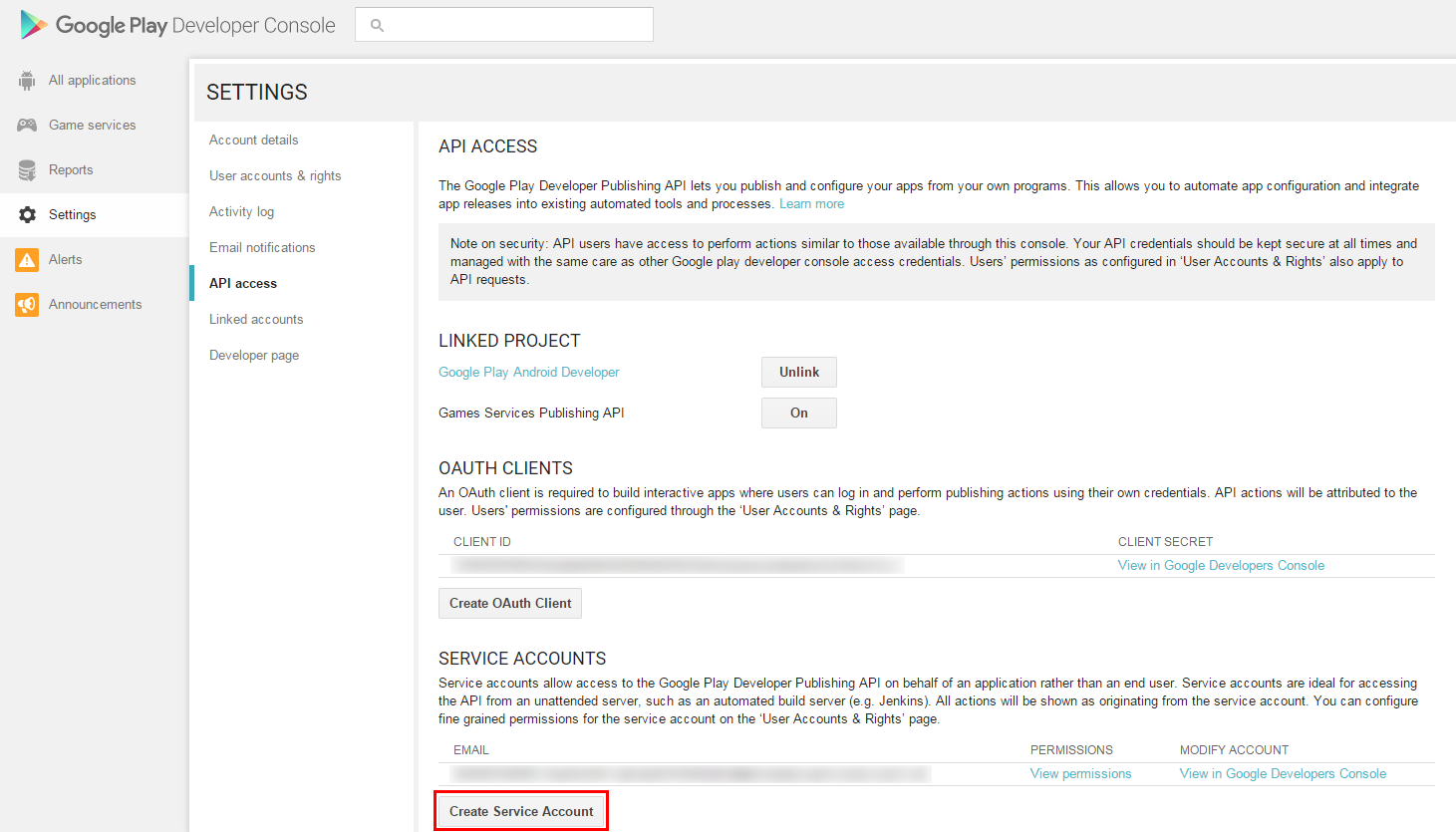Open the Learn more link
Image resolution: width=1456 pixels, height=832 pixels.
click(x=811, y=203)
